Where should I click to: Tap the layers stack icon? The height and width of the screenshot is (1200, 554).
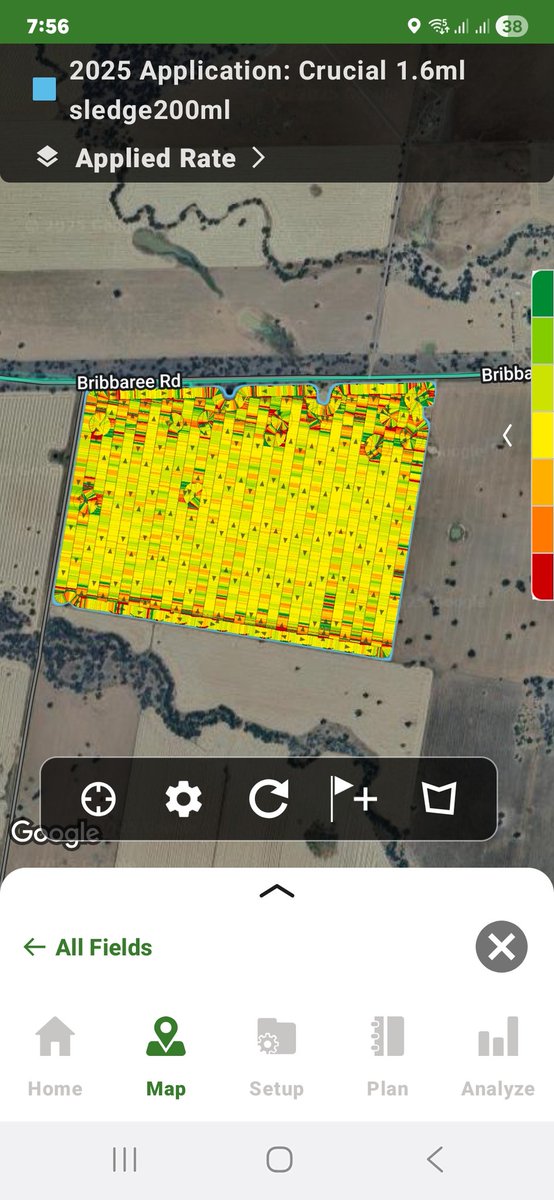point(47,158)
